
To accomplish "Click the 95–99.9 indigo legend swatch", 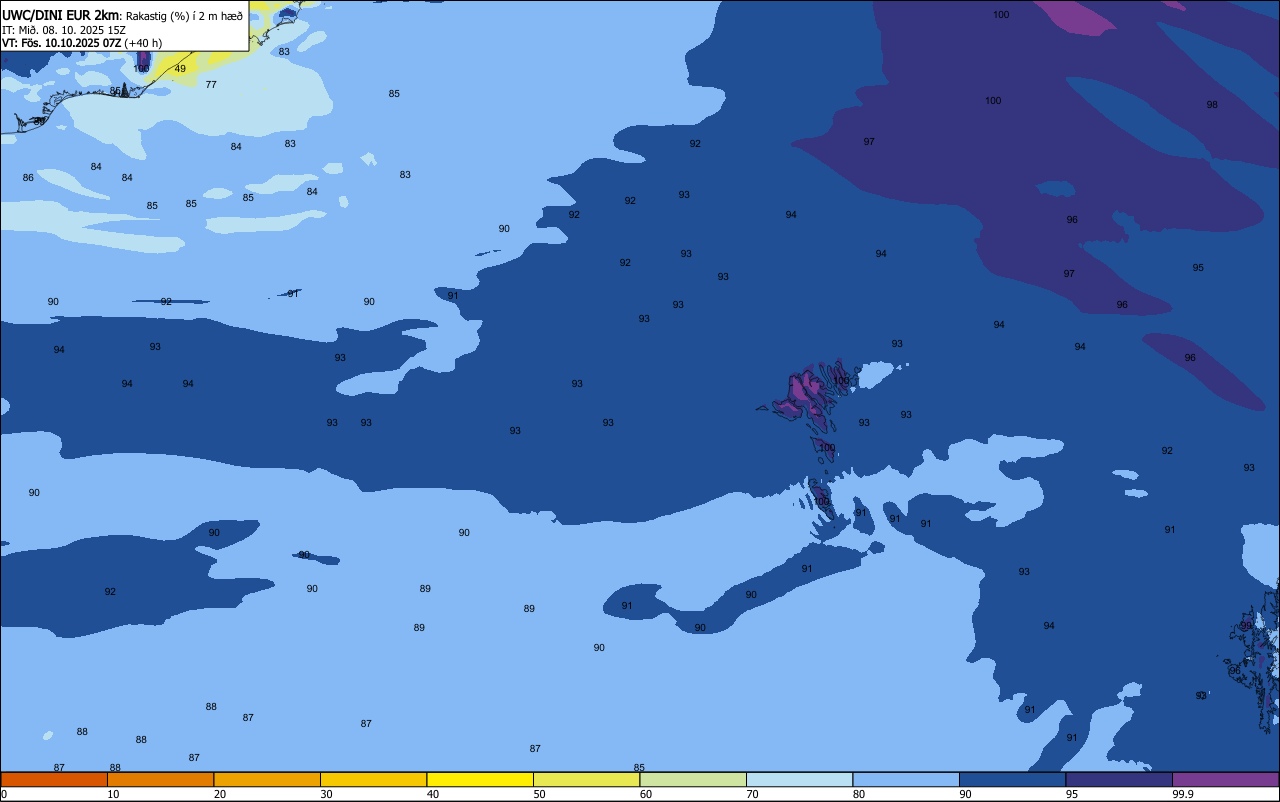I will [x=1119, y=779].
